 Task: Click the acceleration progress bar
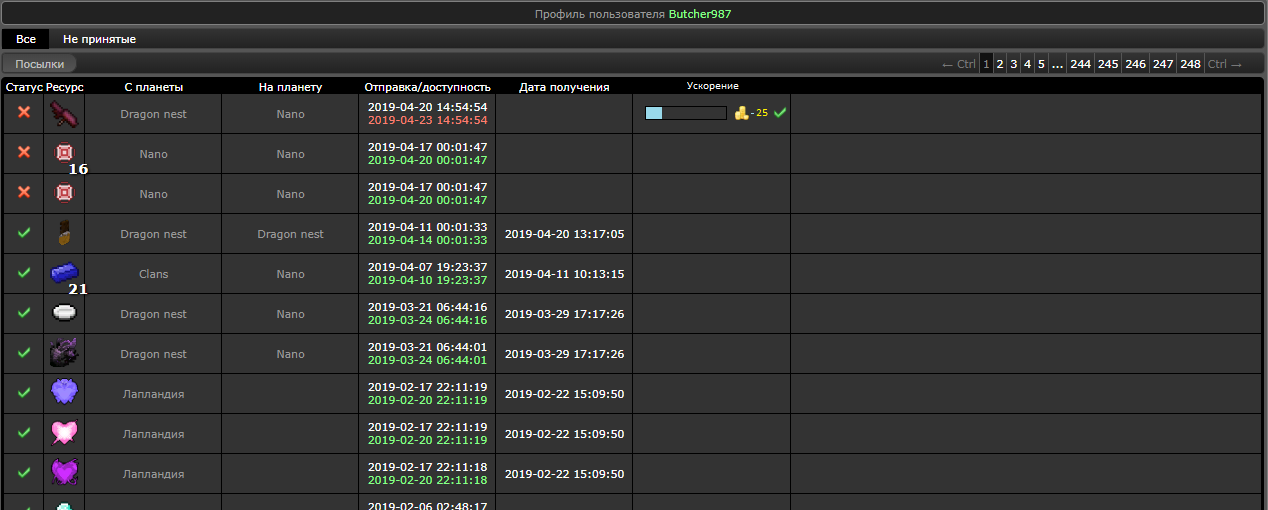[686, 113]
